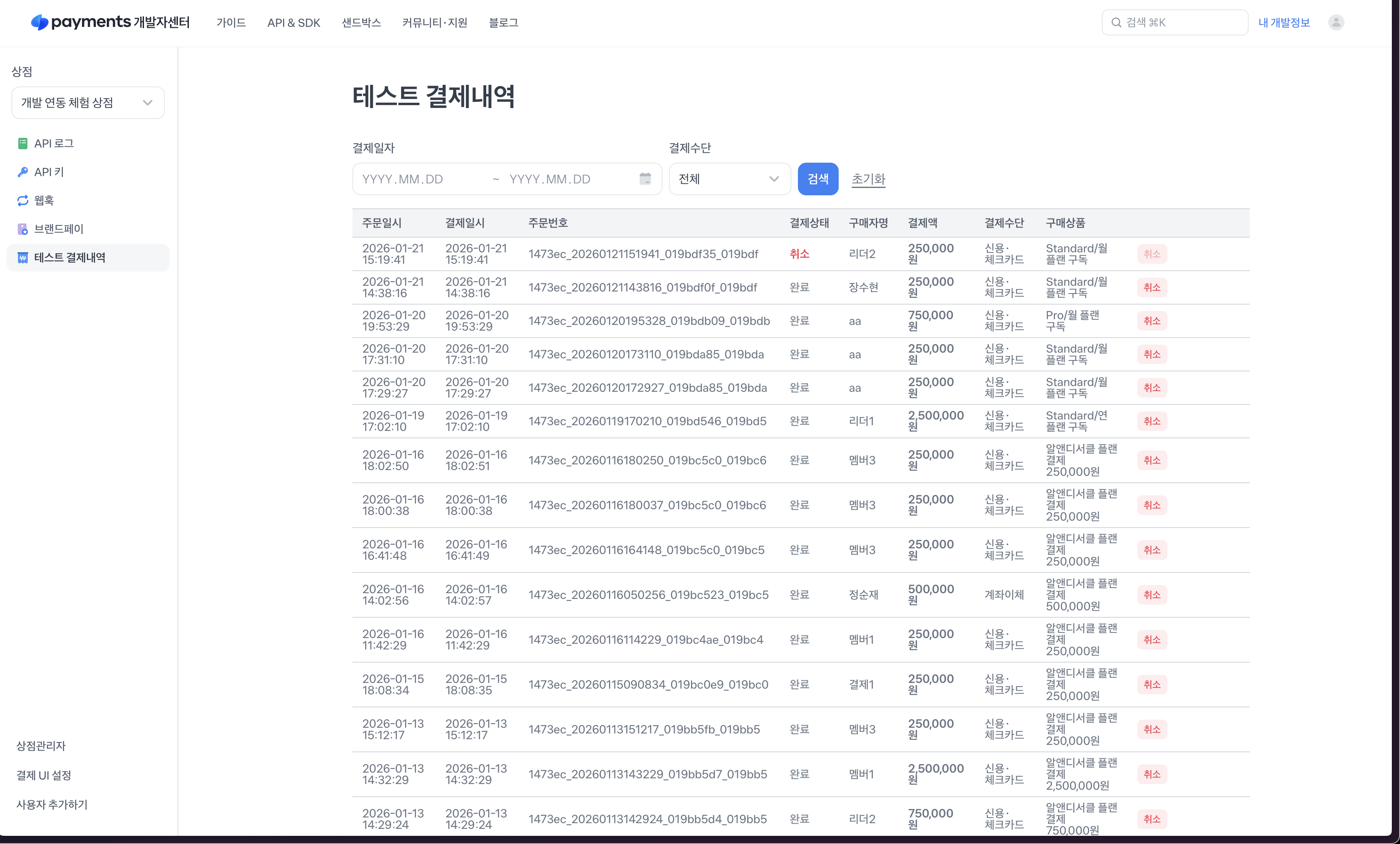The height and width of the screenshot is (844, 1400).
Task: Click the payments logo icon
Action: [39, 22]
